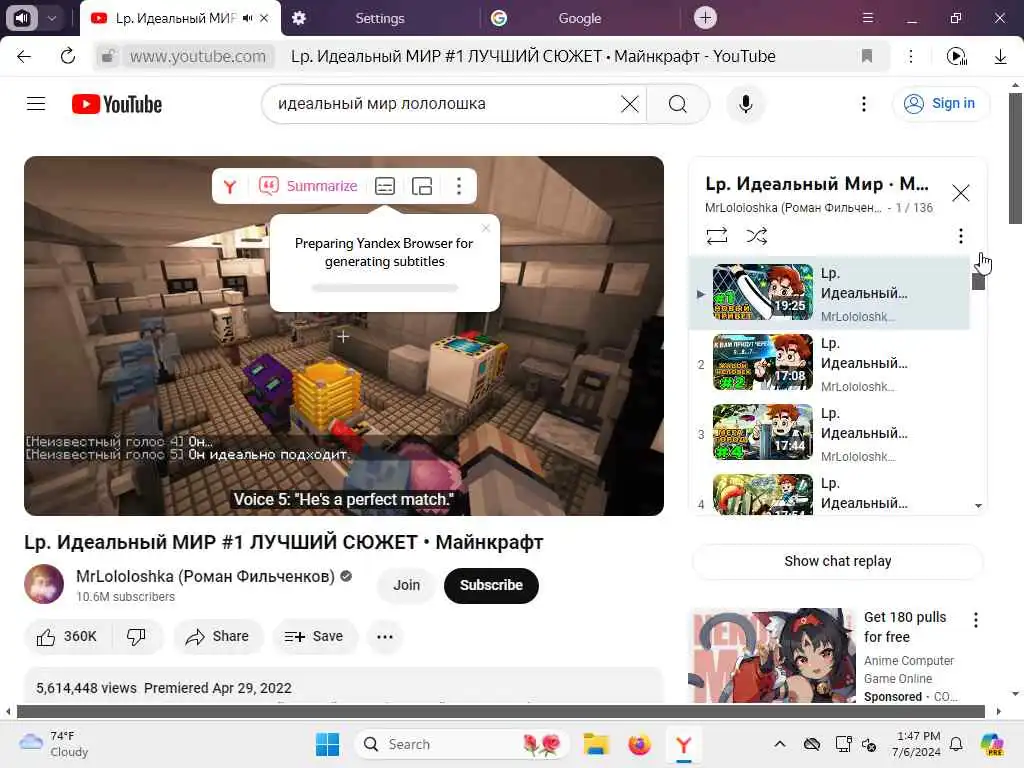
Task: Open the taskbar search box
Action: (x=462, y=744)
